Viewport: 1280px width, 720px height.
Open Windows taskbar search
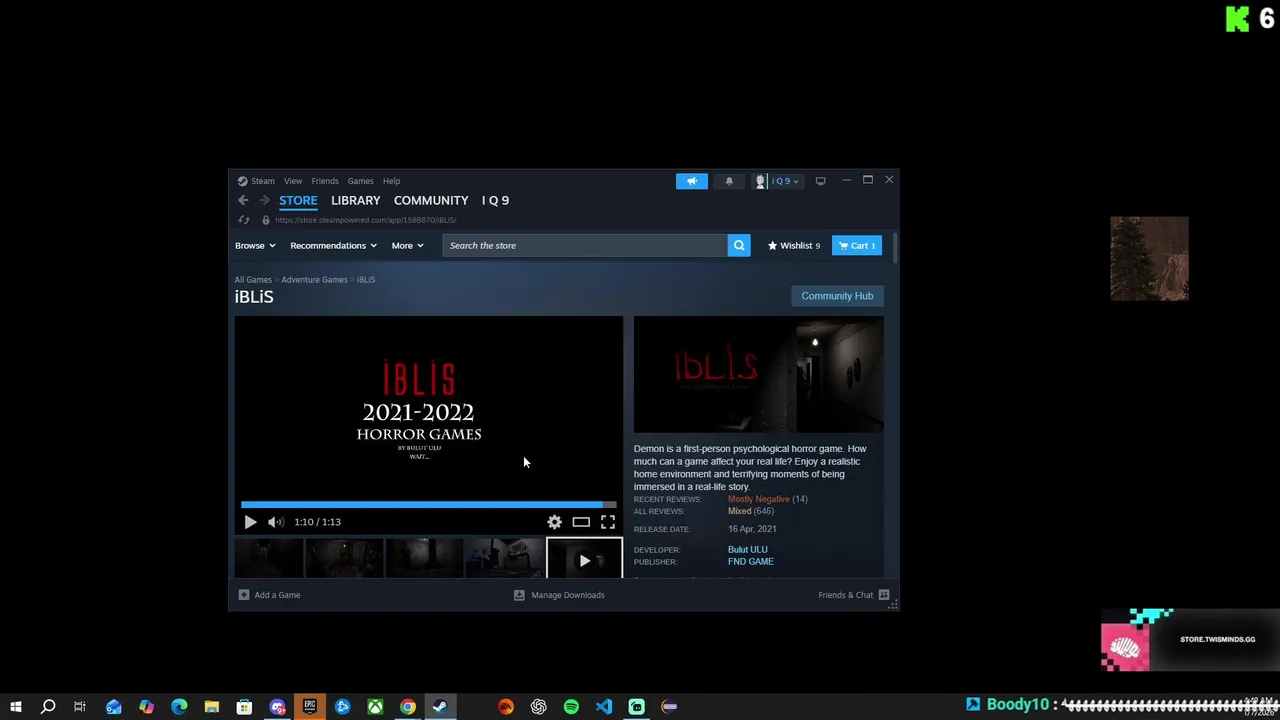[47, 707]
